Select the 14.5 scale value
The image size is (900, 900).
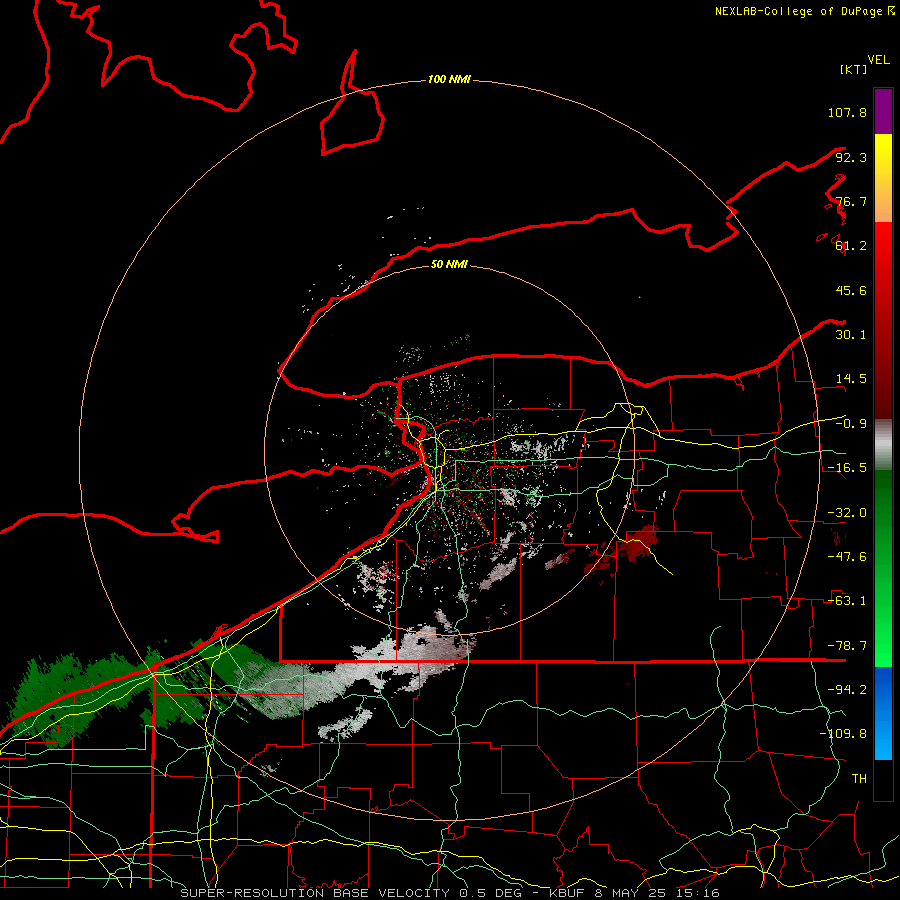point(851,379)
